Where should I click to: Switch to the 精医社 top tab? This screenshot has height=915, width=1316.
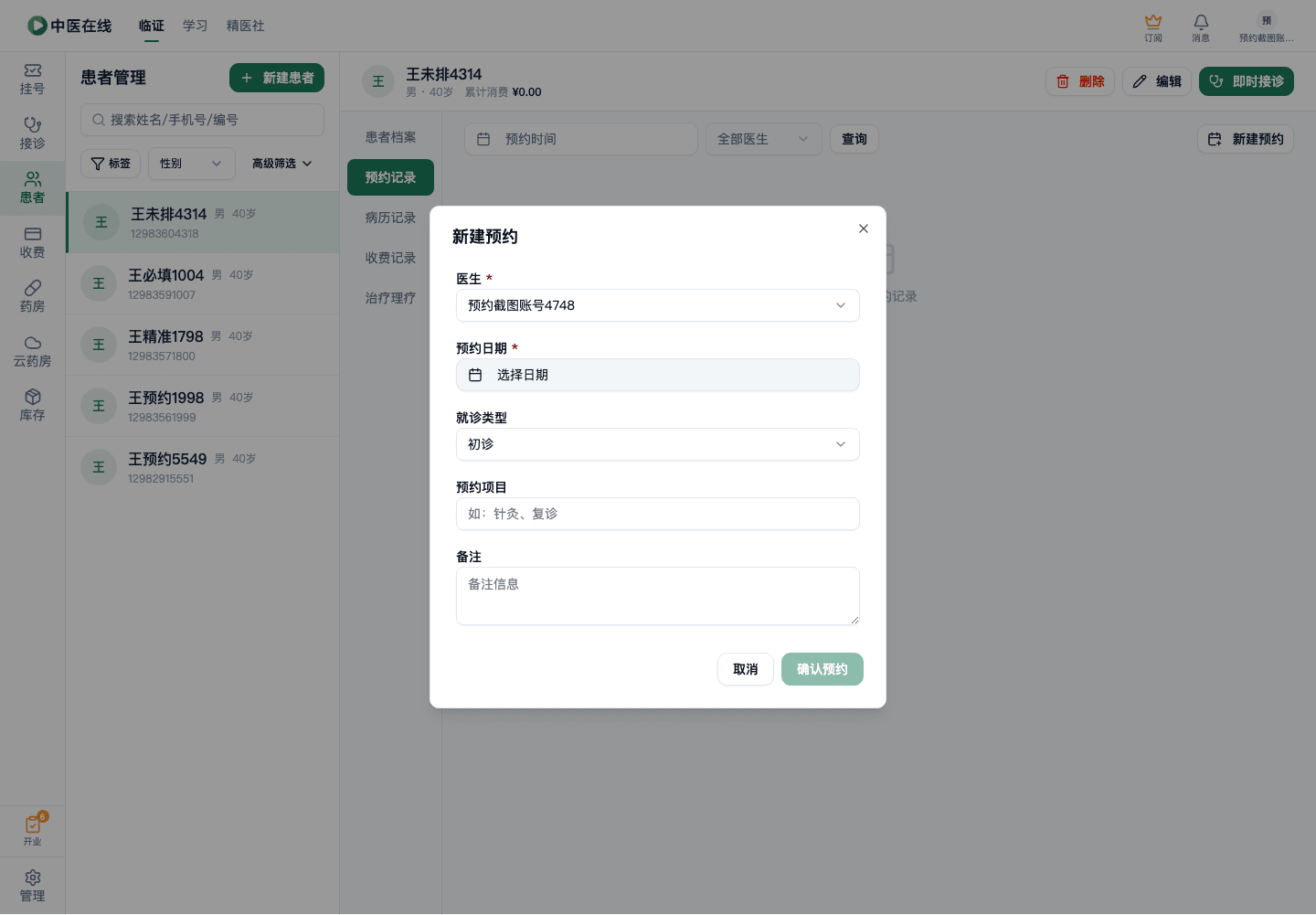tap(246, 26)
